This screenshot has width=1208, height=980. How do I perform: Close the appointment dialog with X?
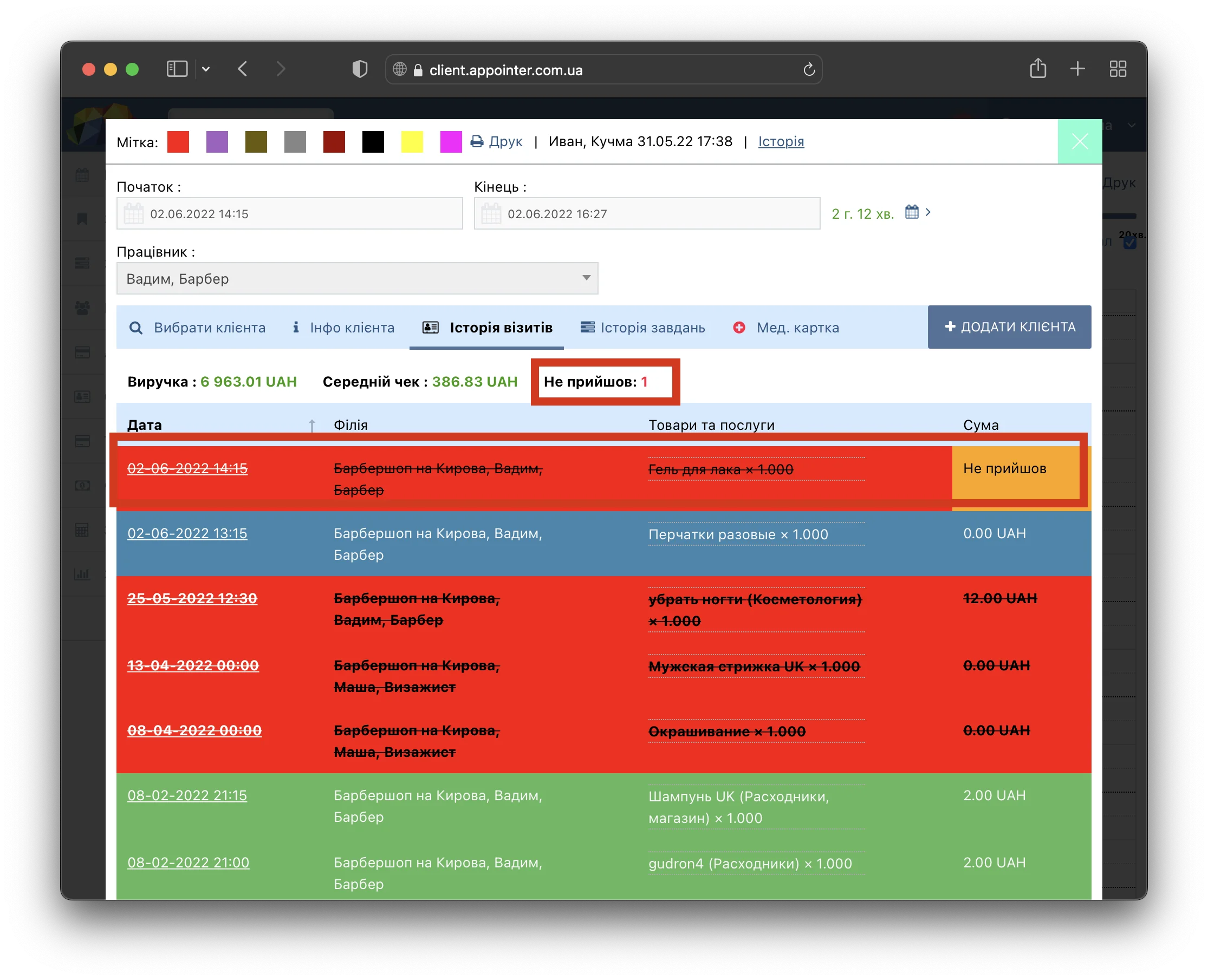1079,141
